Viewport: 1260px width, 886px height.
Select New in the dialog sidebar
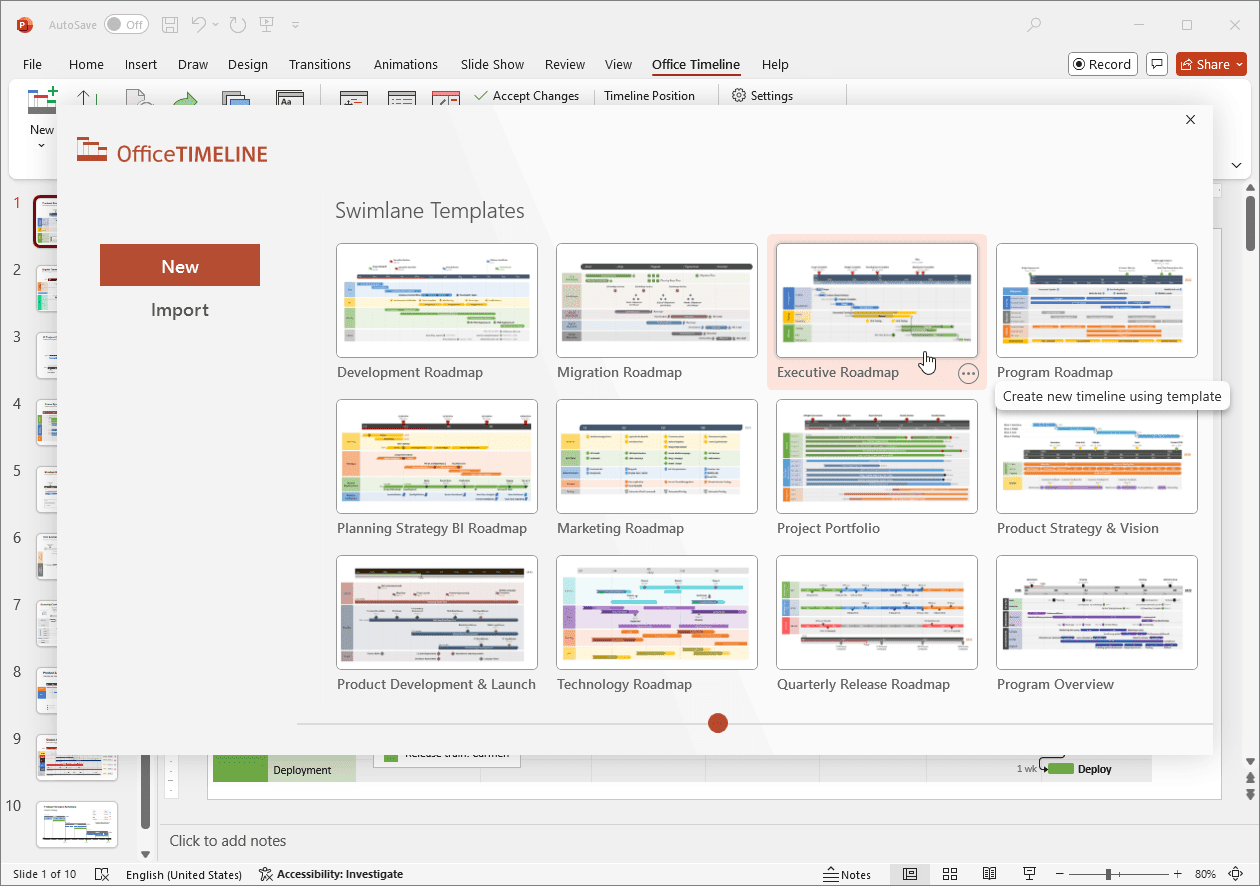[180, 266]
